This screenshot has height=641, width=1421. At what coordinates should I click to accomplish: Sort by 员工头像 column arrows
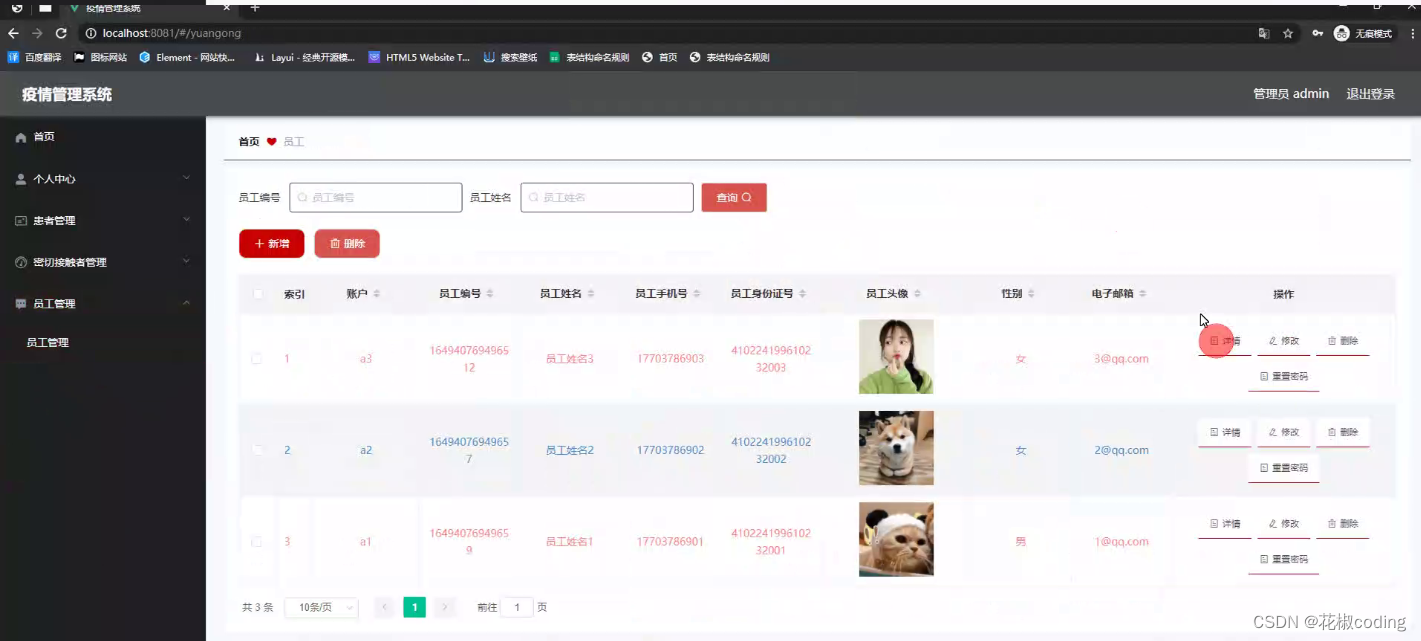(x=918, y=294)
